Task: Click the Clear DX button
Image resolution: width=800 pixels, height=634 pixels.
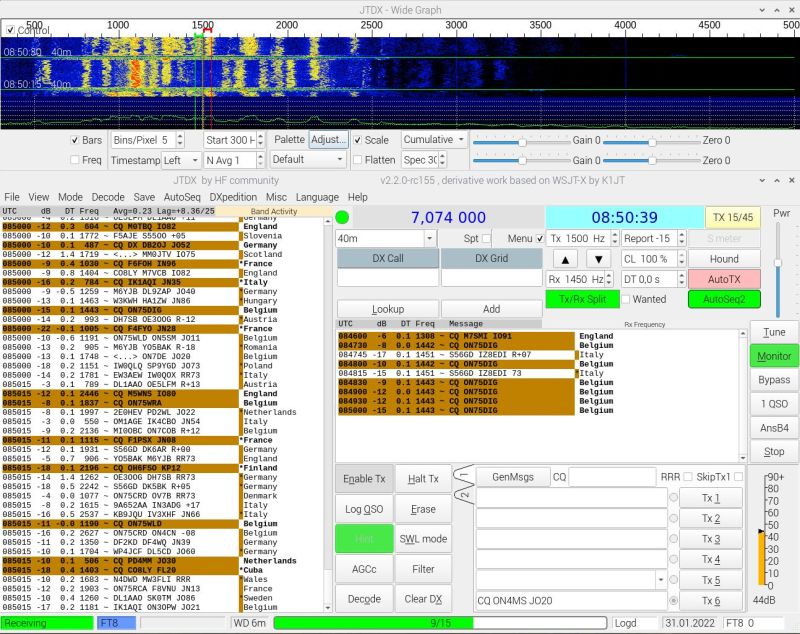Action: click(423, 599)
